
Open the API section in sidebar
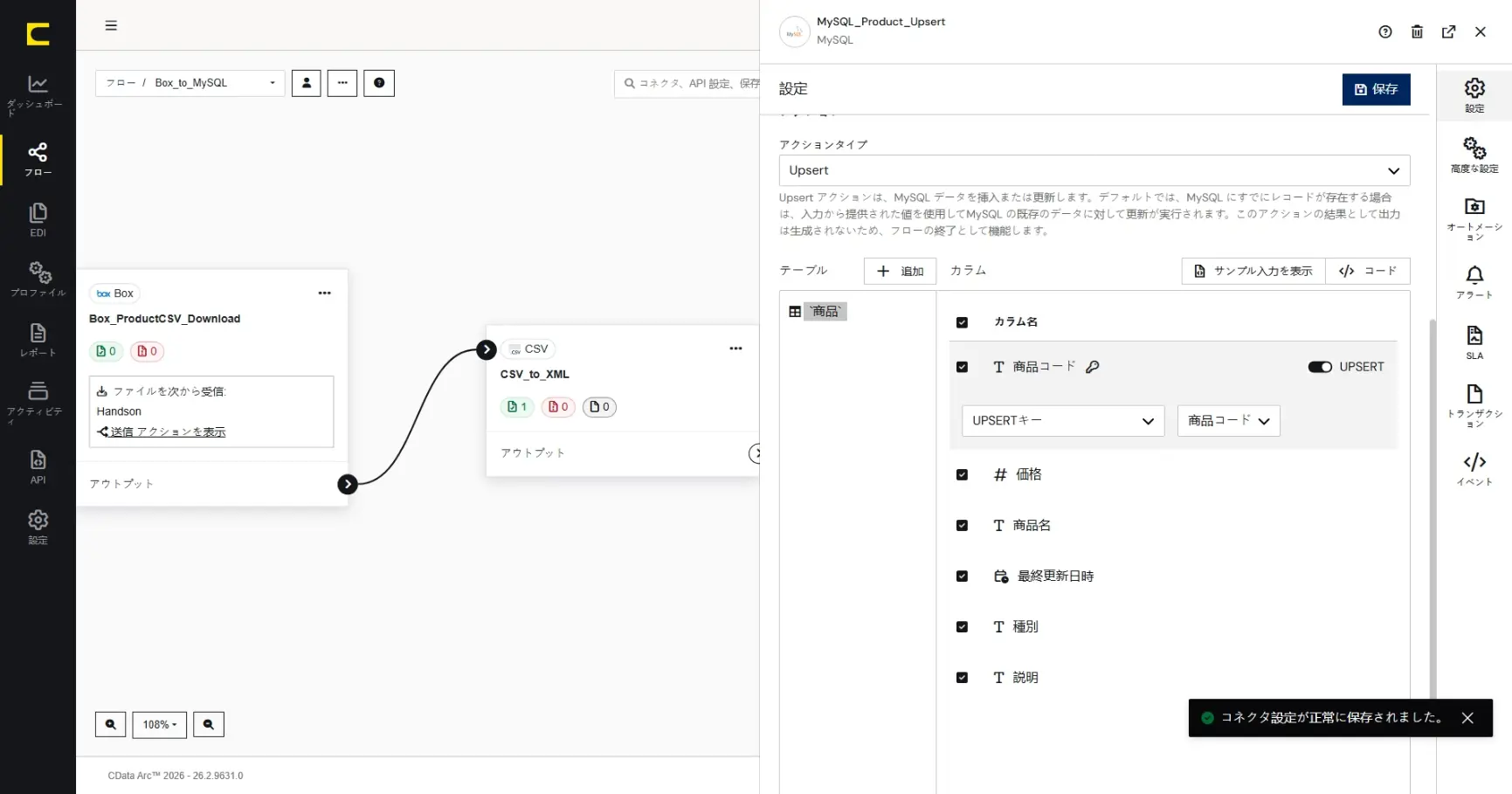pyautogui.click(x=38, y=466)
